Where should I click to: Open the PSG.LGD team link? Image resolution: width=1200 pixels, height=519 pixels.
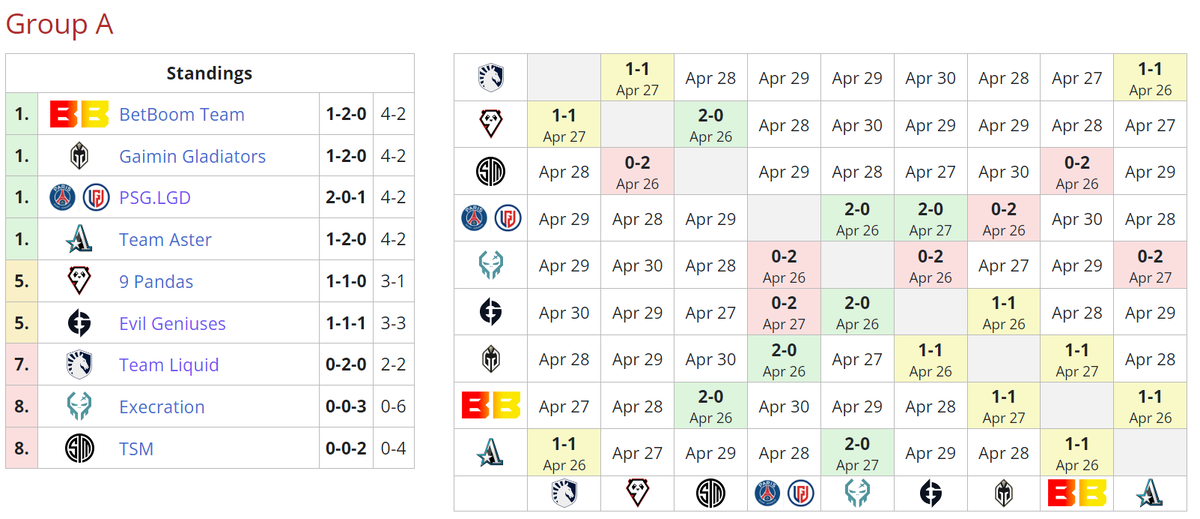tap(154, 198)
